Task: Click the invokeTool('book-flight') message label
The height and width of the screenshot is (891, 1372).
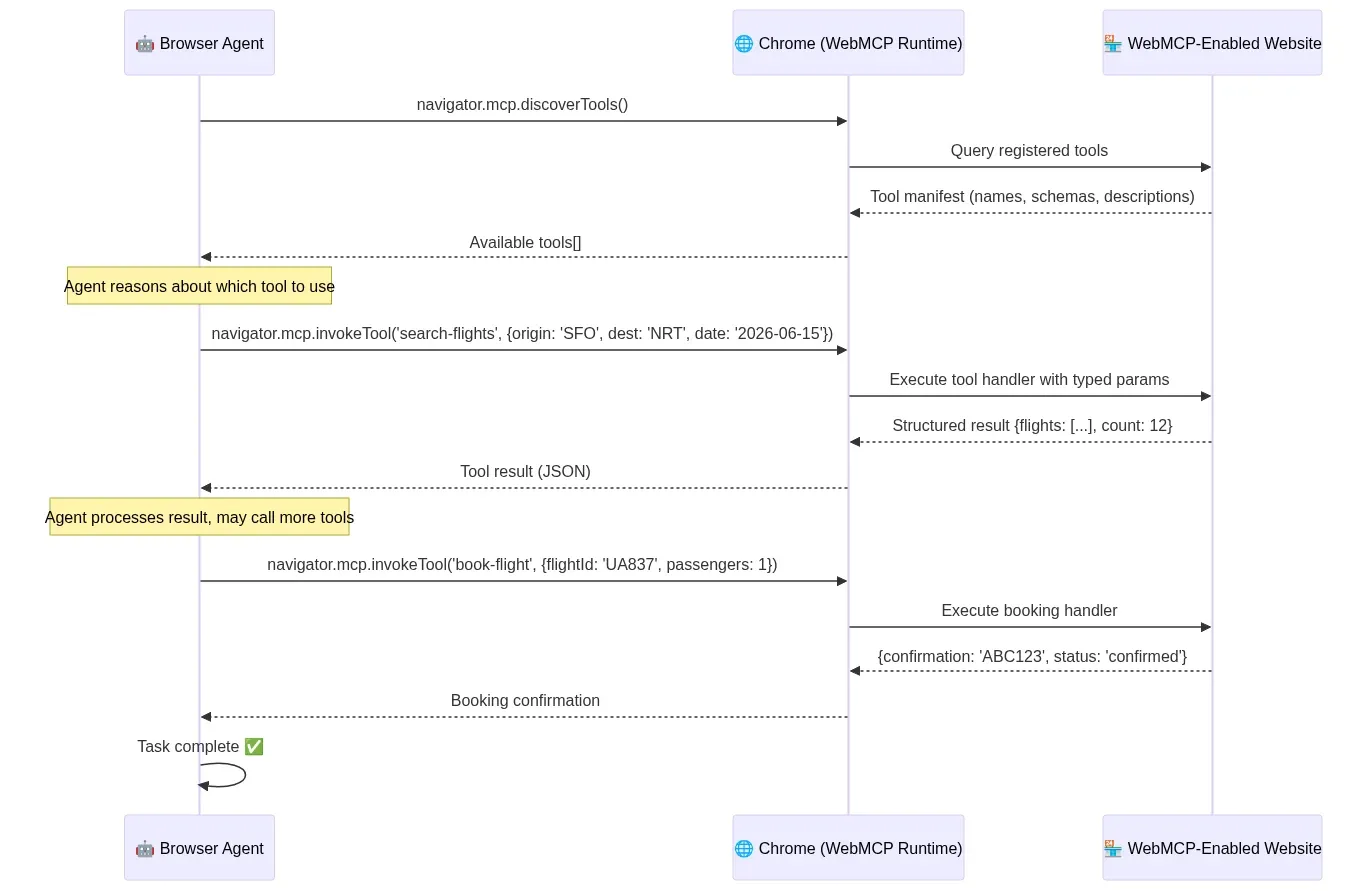Action: [522, 564]
